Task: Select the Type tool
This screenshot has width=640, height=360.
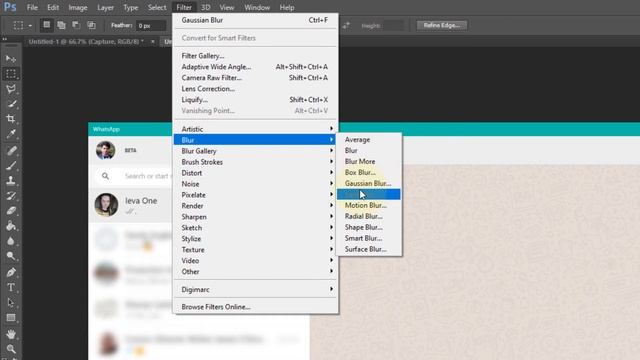Action: point(11,287)
